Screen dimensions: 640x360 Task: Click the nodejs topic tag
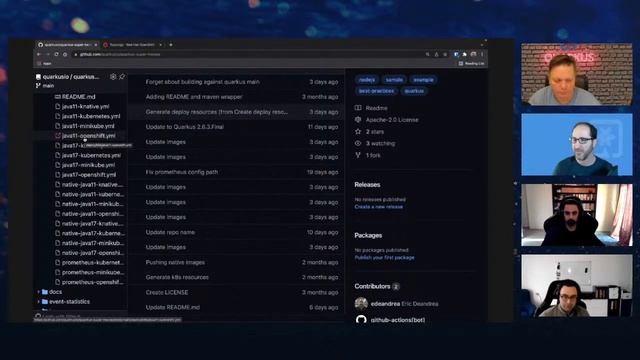click(367, 80)
